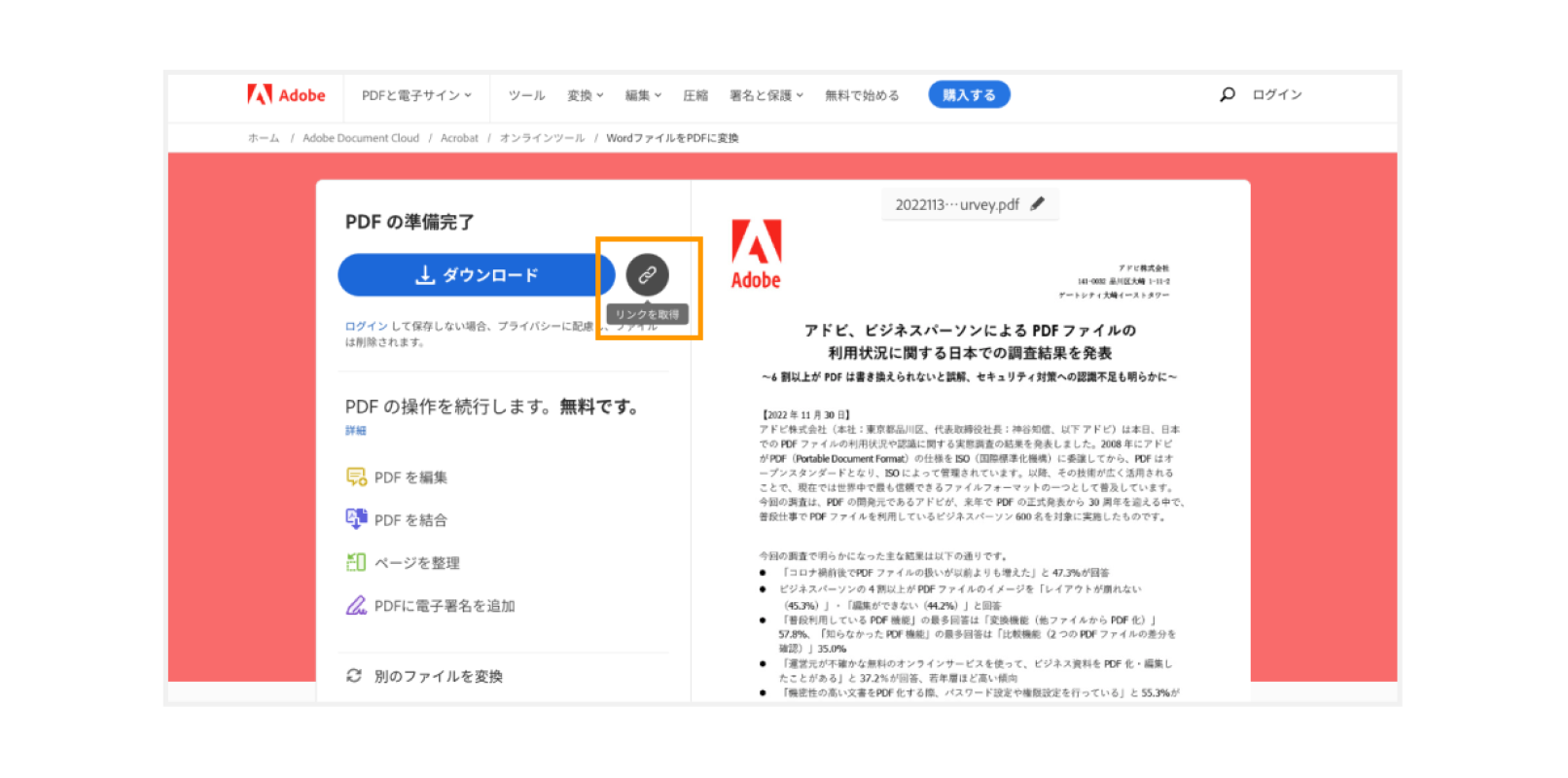
Task: Expand the 署名と保護 menu
Action: [x=766, y=95]
